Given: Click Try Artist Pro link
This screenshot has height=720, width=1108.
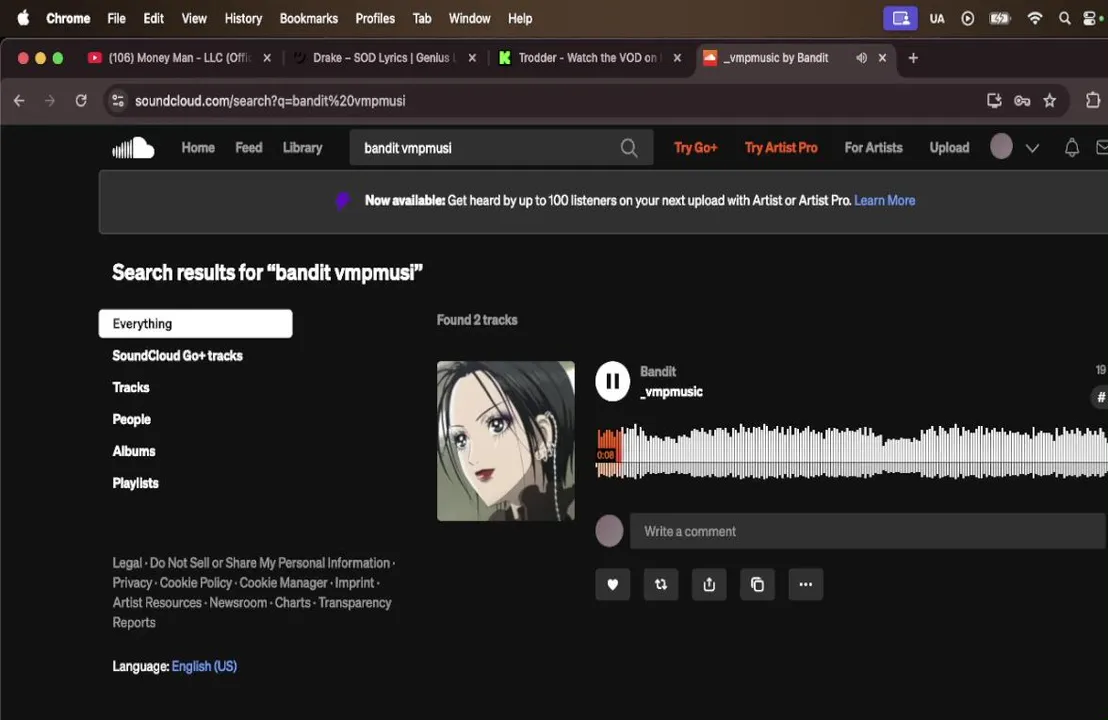Looking at the screenshot, I should (x=781, y=148).
